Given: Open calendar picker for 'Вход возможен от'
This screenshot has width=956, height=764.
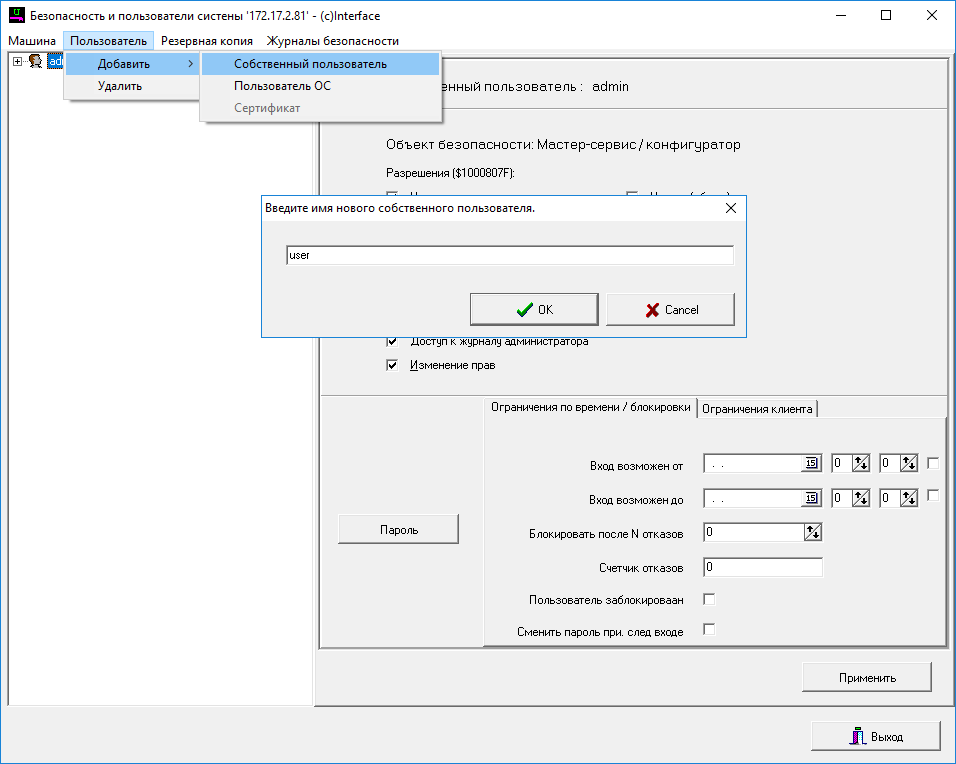Looking at the screenshot, I should point(812,464).
